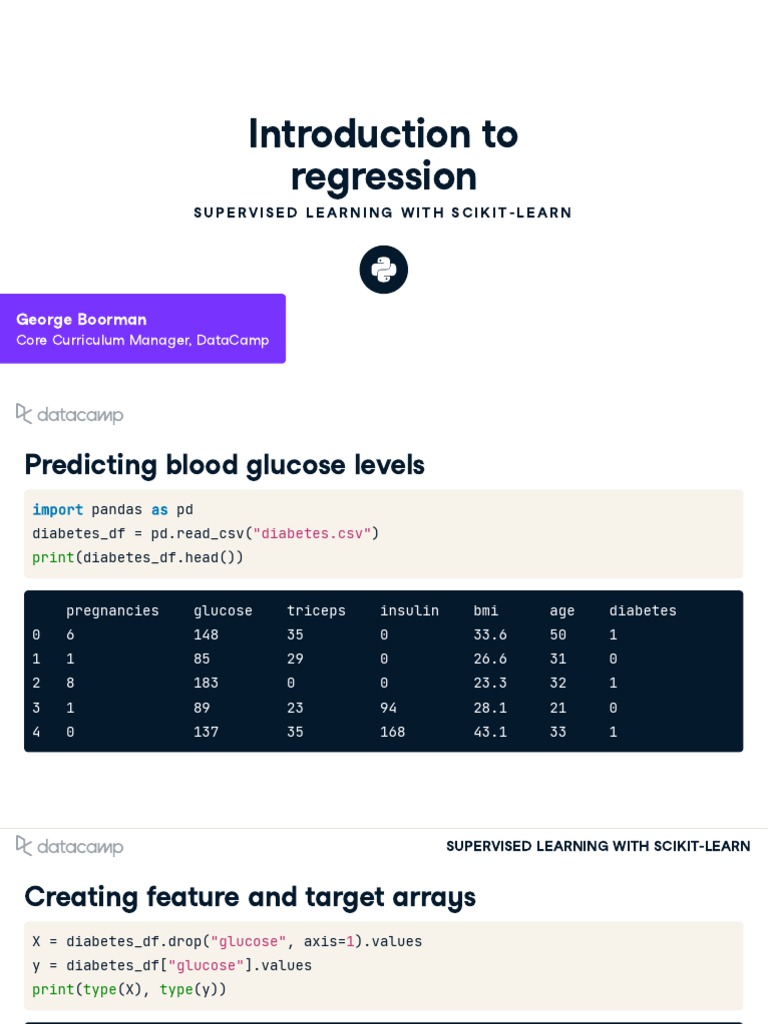Select the George Boorman author banner
The image size is (768, 1024).
pos(142,329)
